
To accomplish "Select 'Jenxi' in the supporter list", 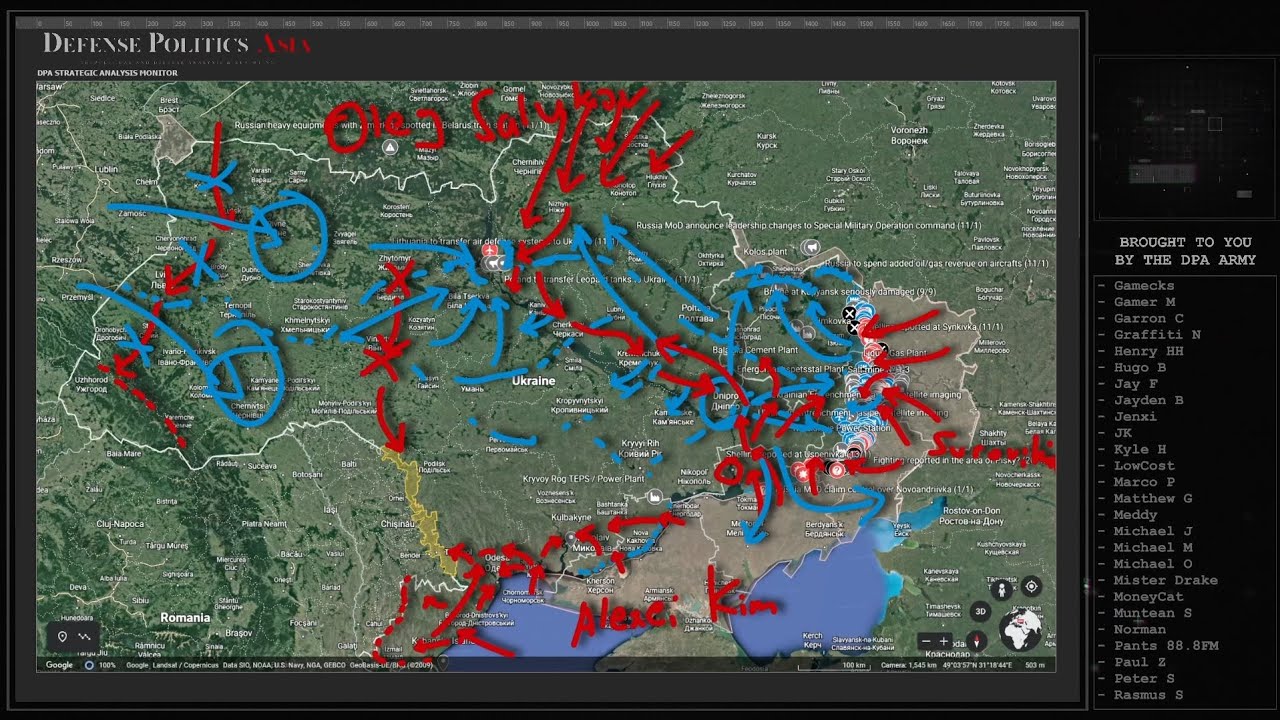I will [1135, 416].
